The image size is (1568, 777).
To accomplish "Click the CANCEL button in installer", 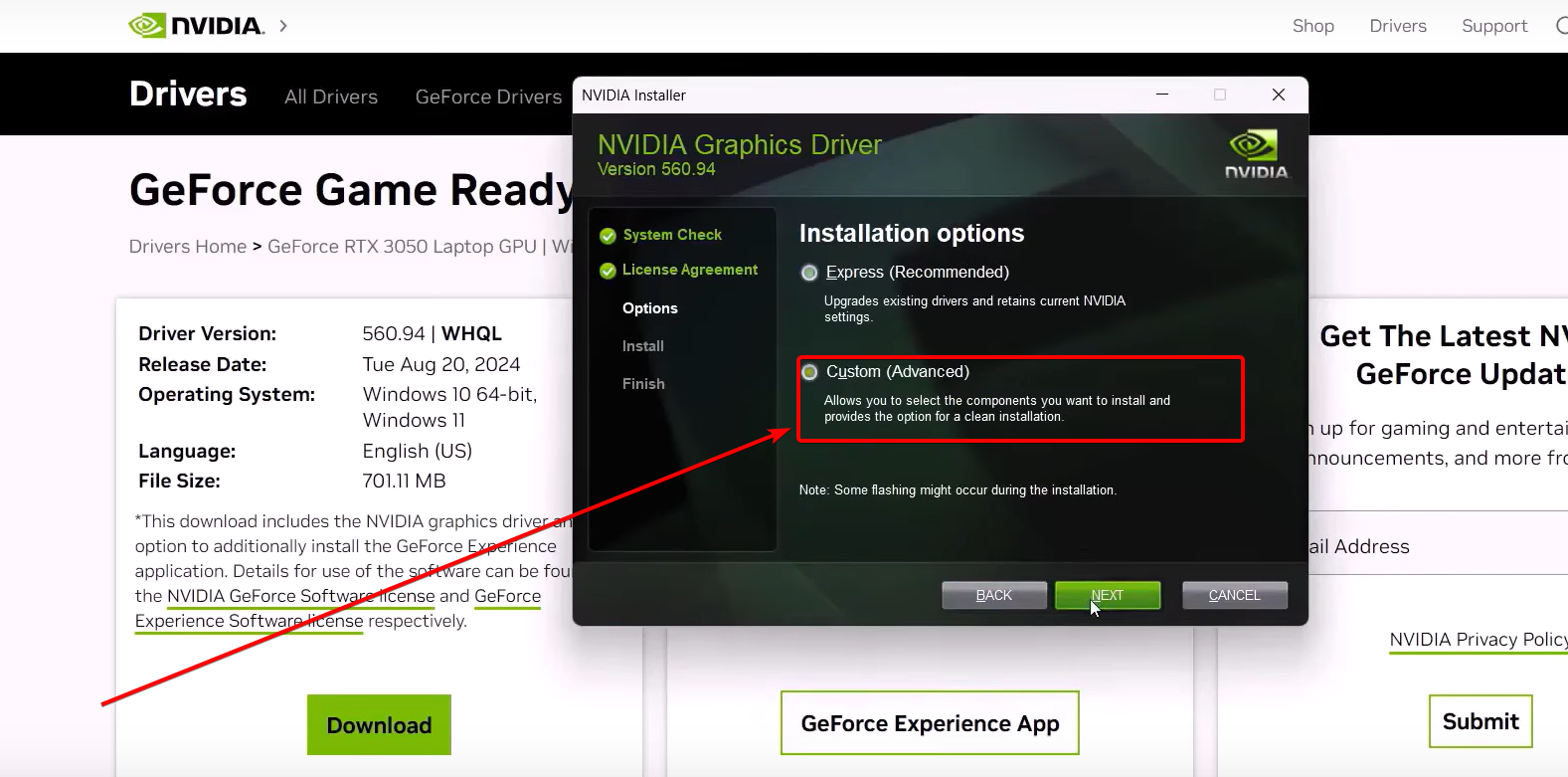I will [x=1235, y=595].
